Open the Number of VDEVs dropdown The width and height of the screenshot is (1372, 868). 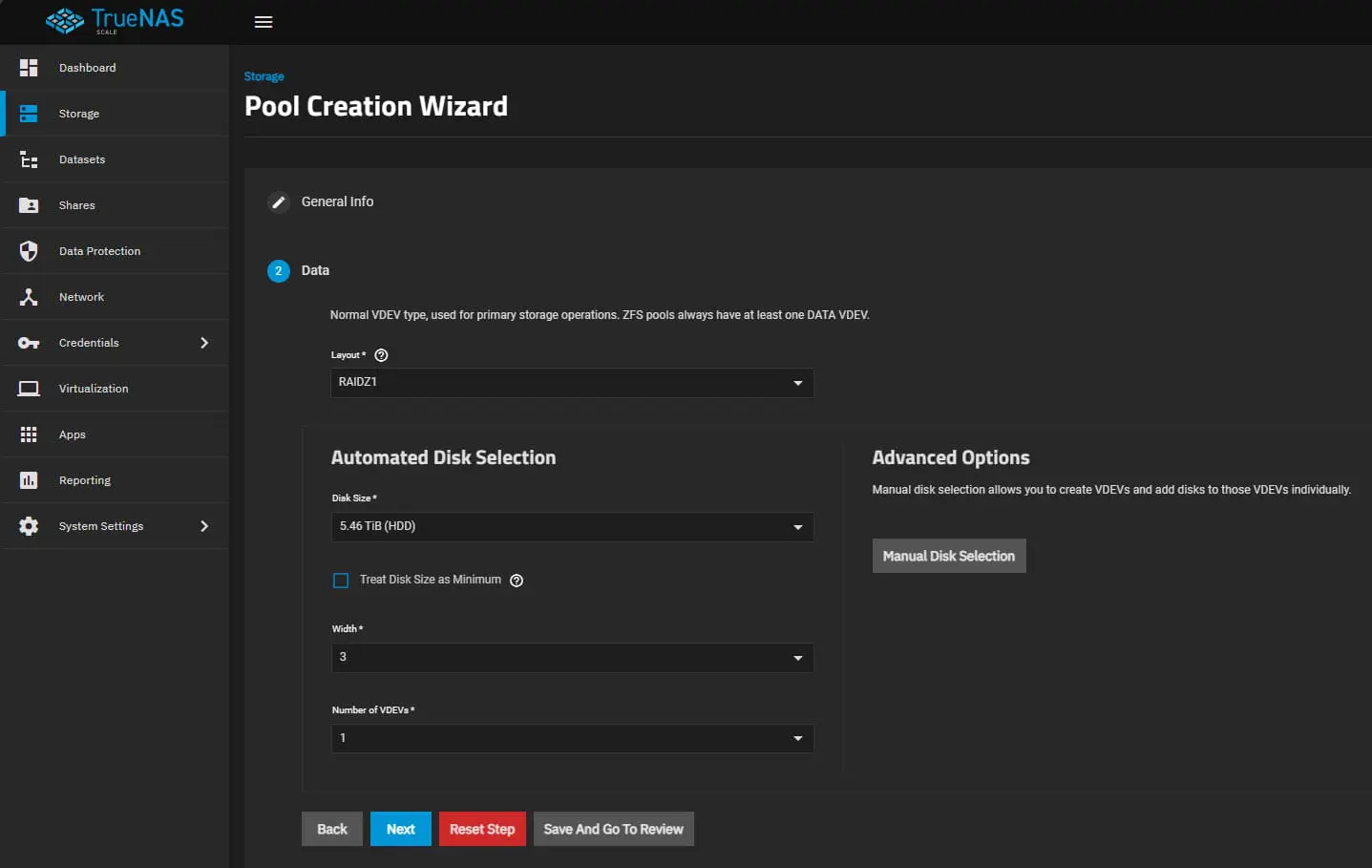click(x=572, y=738)
